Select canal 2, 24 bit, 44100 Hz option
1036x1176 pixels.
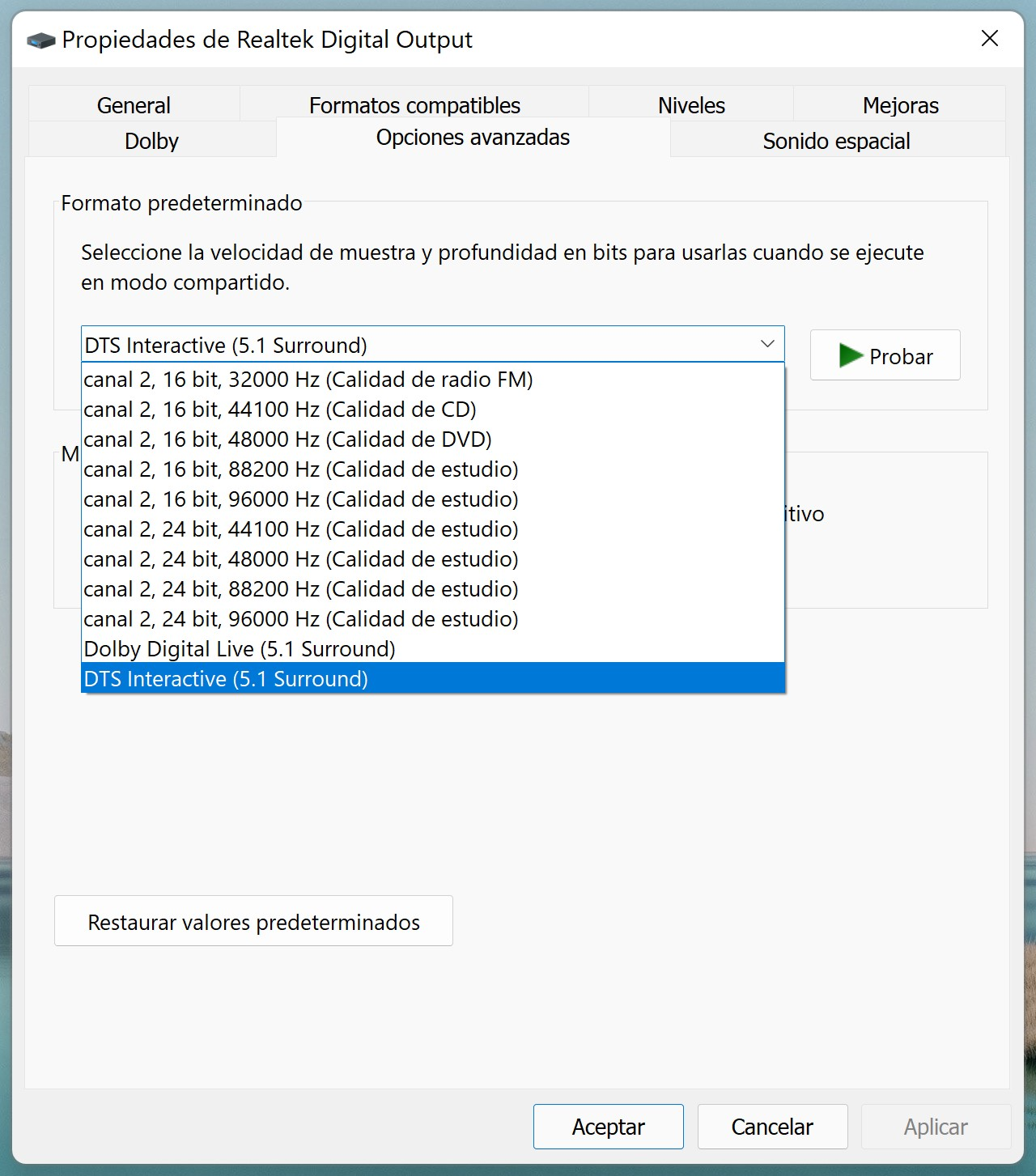pyautogui.click(x=433, y=529)
